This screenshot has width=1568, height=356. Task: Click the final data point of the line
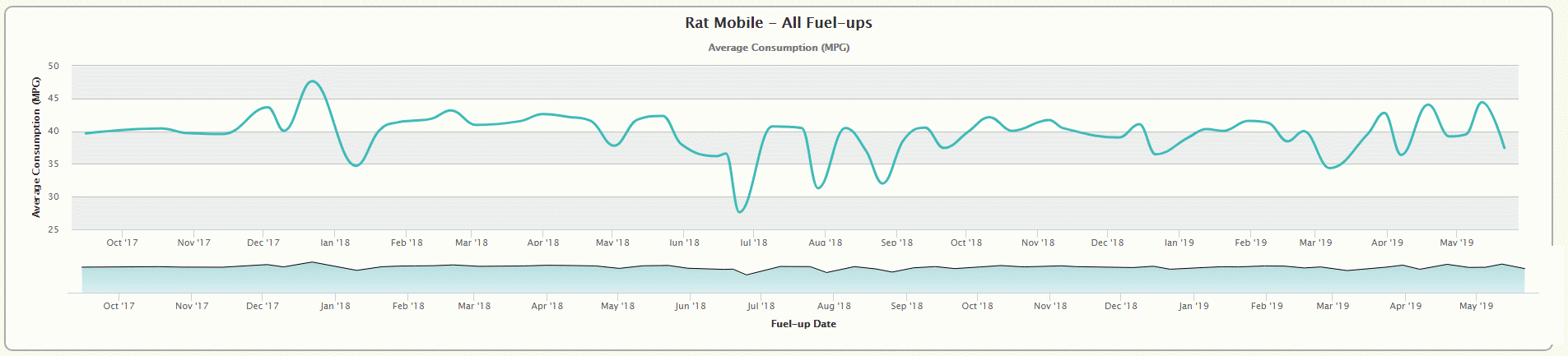click(1505, 148)
